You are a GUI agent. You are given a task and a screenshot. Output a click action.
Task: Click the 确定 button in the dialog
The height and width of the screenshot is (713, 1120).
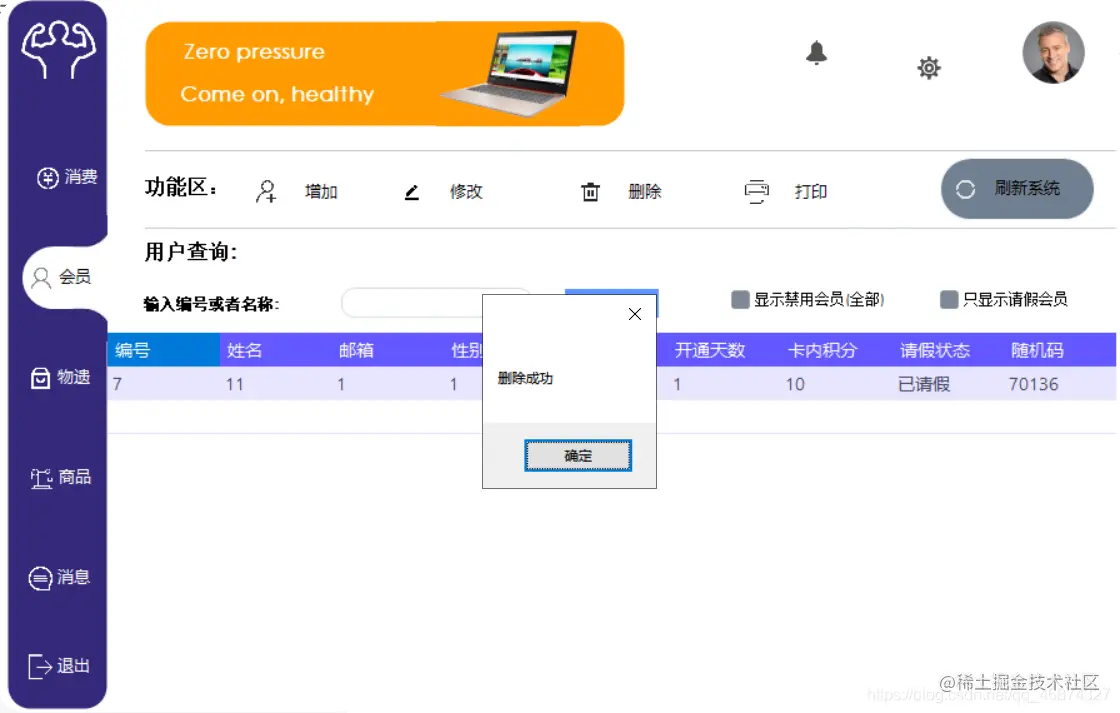(578, 455)
